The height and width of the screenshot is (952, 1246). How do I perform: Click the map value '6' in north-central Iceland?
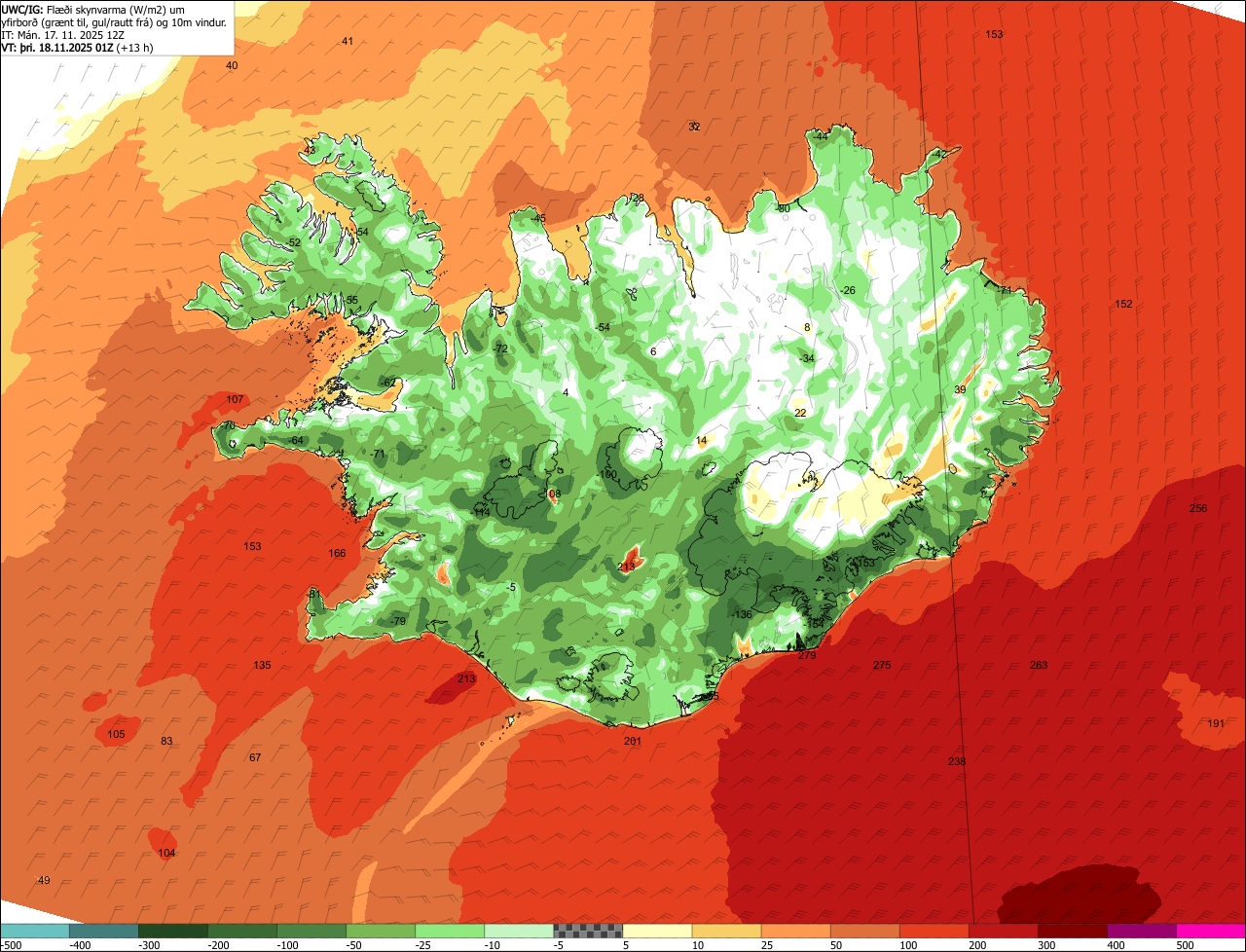[653, 351]
